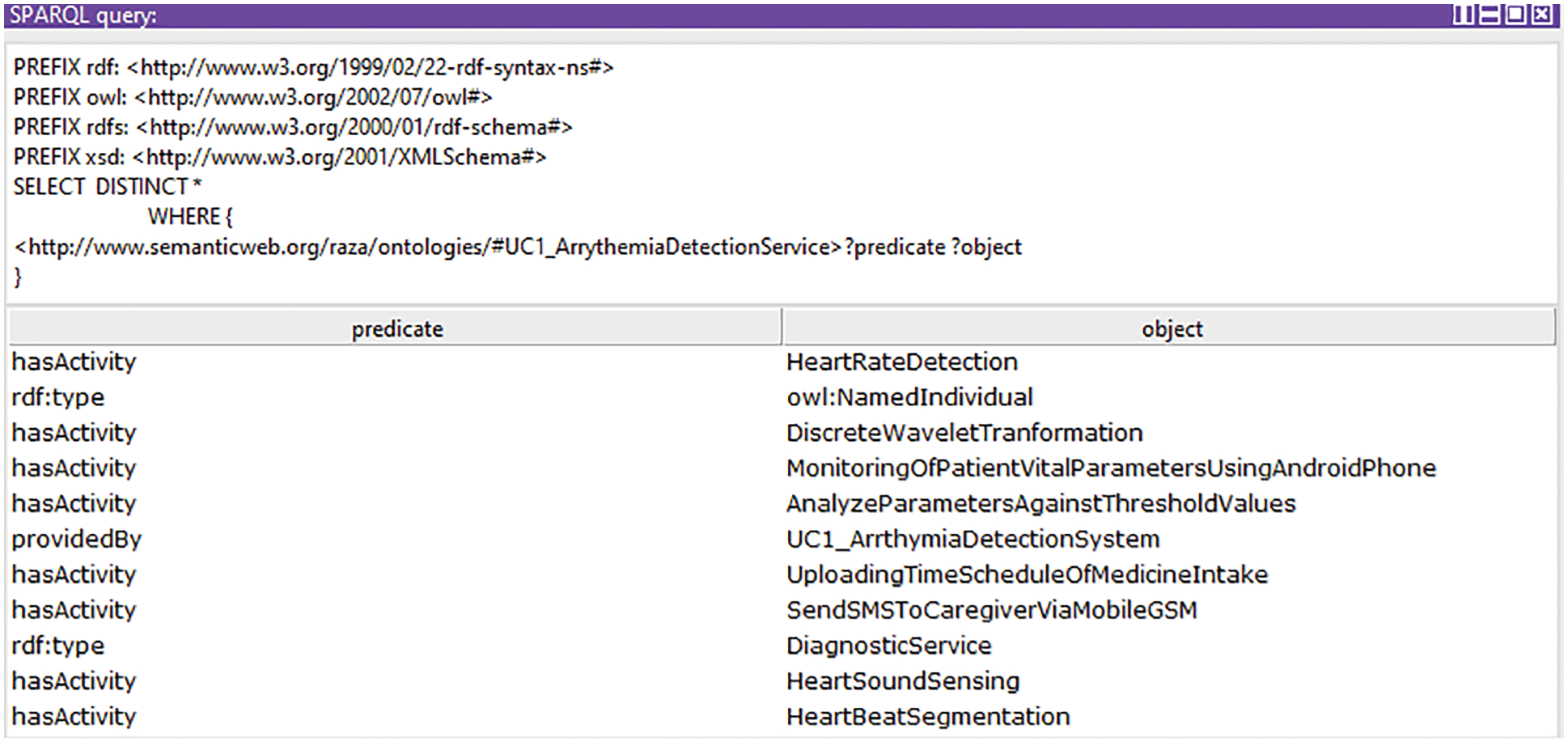Click the DiagnosticService object cell
The width and height of the screenshot is (1568, 746).
click(888, 646)
